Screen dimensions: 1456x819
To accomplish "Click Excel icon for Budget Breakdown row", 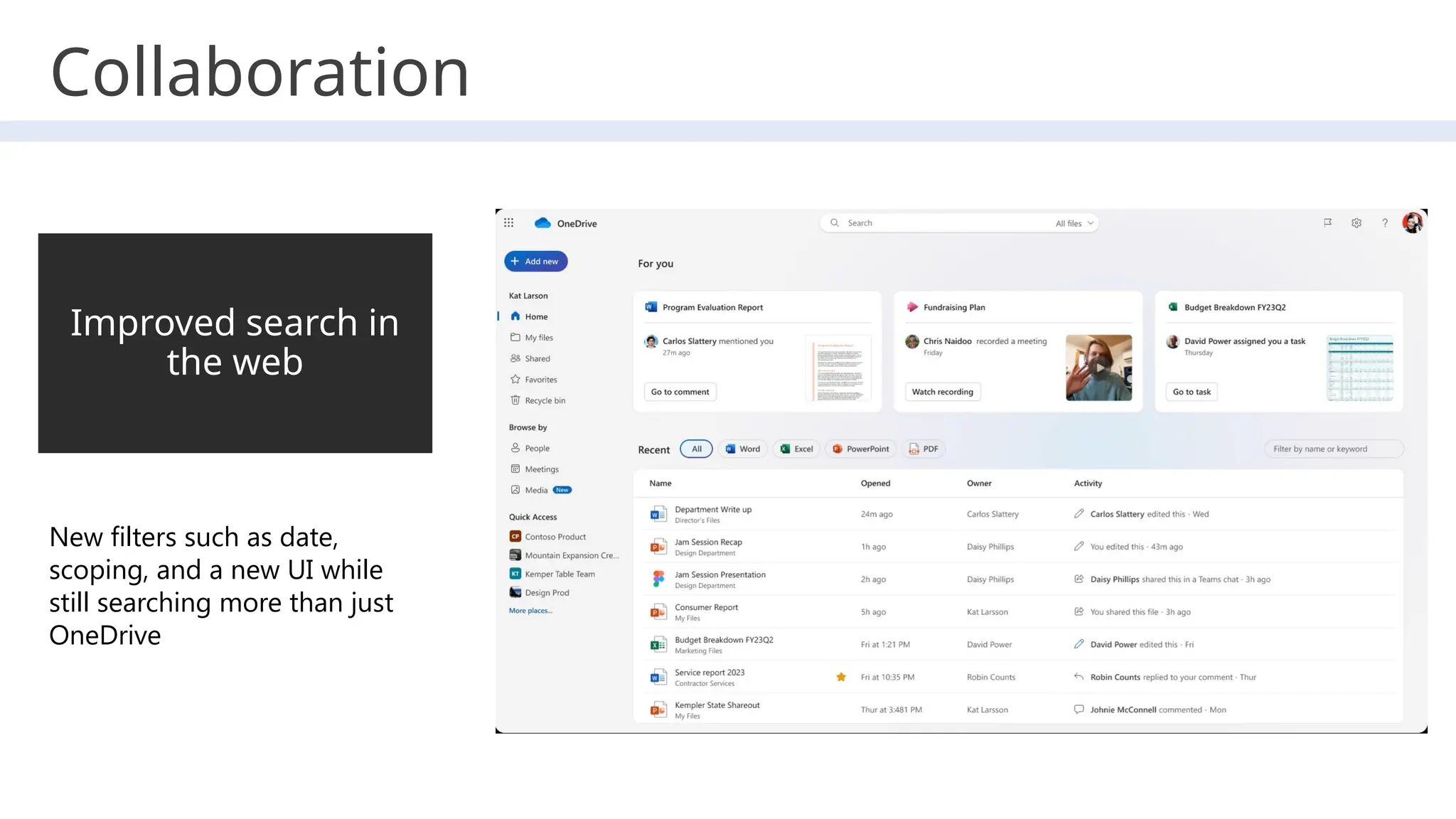I will pyautogui.click(x=658, y=645).
